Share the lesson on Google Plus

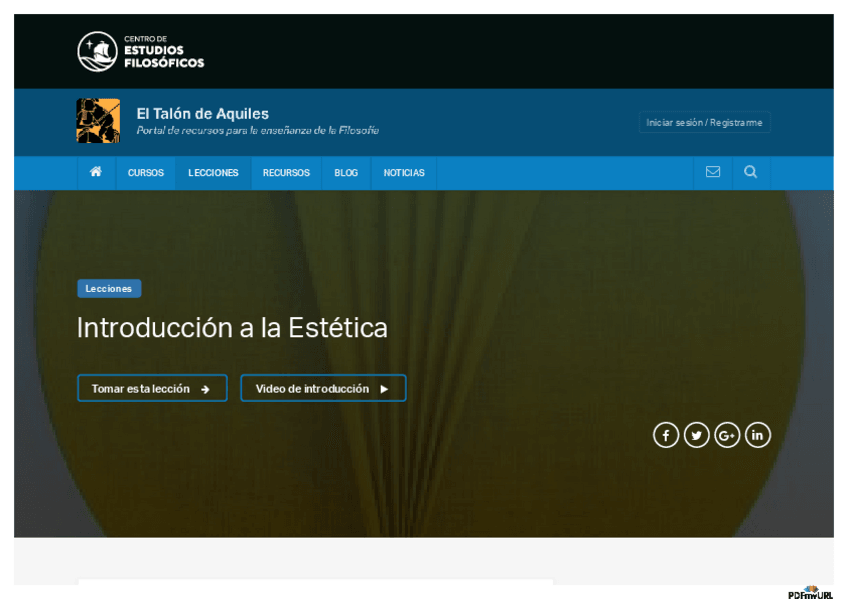pos(727,435)
